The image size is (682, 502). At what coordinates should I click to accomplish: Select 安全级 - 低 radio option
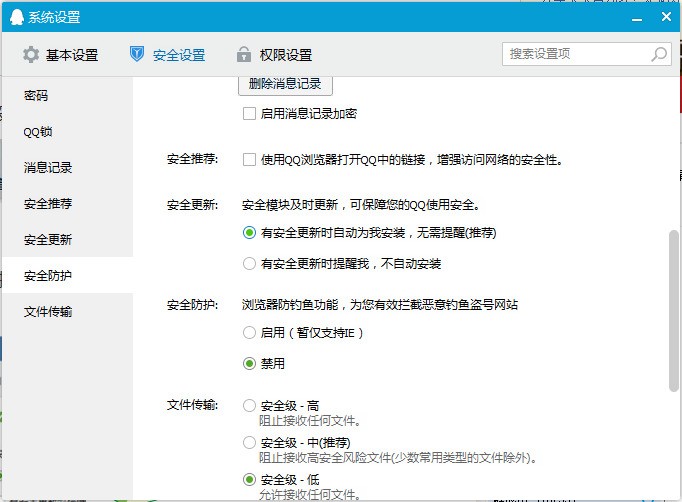(249, 480)
